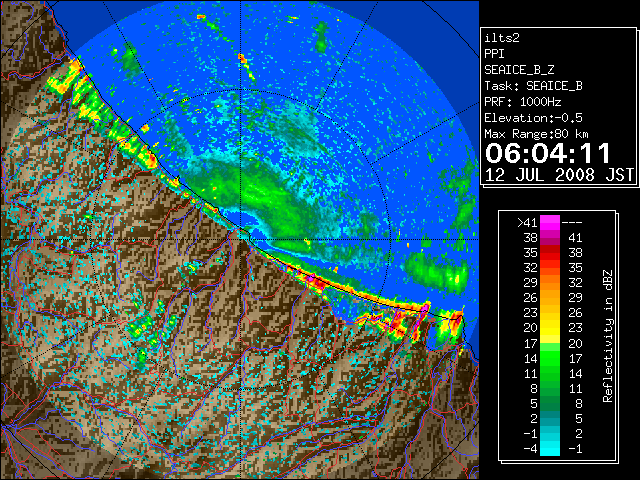Select the 'PPI' scan type text
Viewport: 640px width, 480px height.
coord(494,54)
